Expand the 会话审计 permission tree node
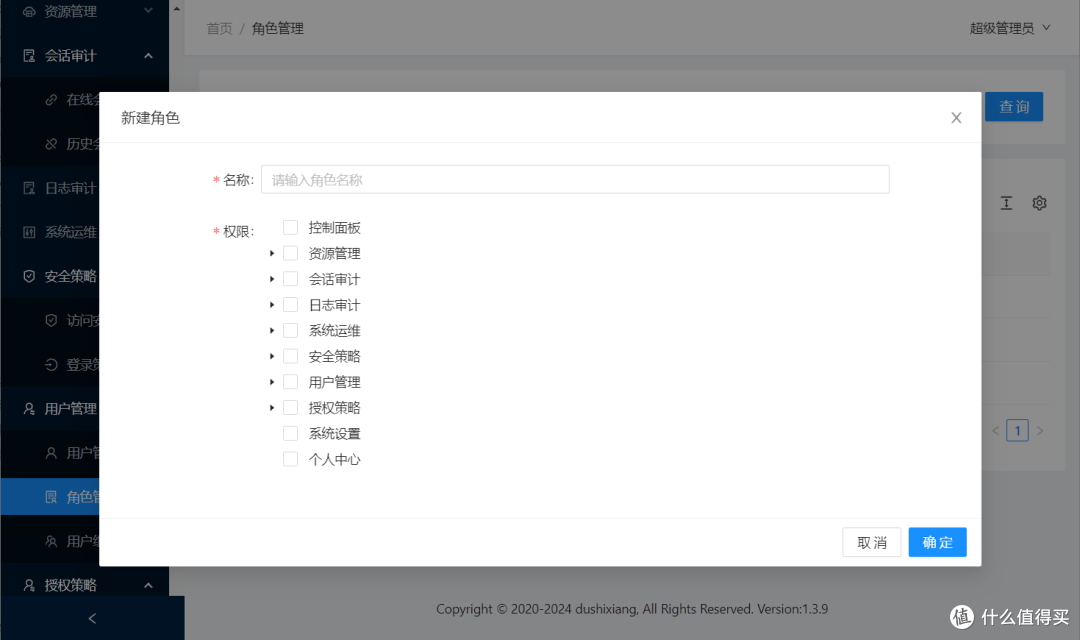Viewport: 1080px width, 640px height. (272, 279)
